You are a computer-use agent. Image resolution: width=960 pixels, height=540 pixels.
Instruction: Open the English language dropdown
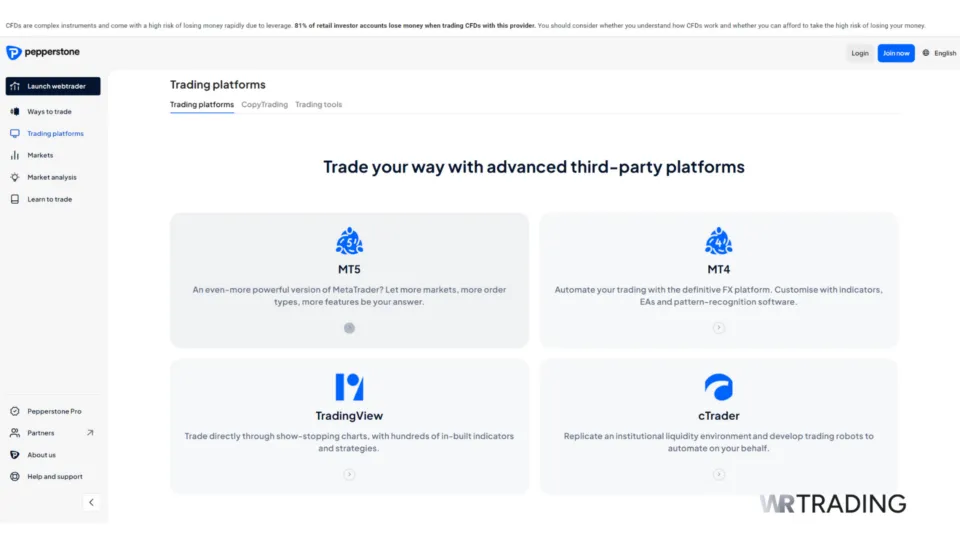(945, 53)
